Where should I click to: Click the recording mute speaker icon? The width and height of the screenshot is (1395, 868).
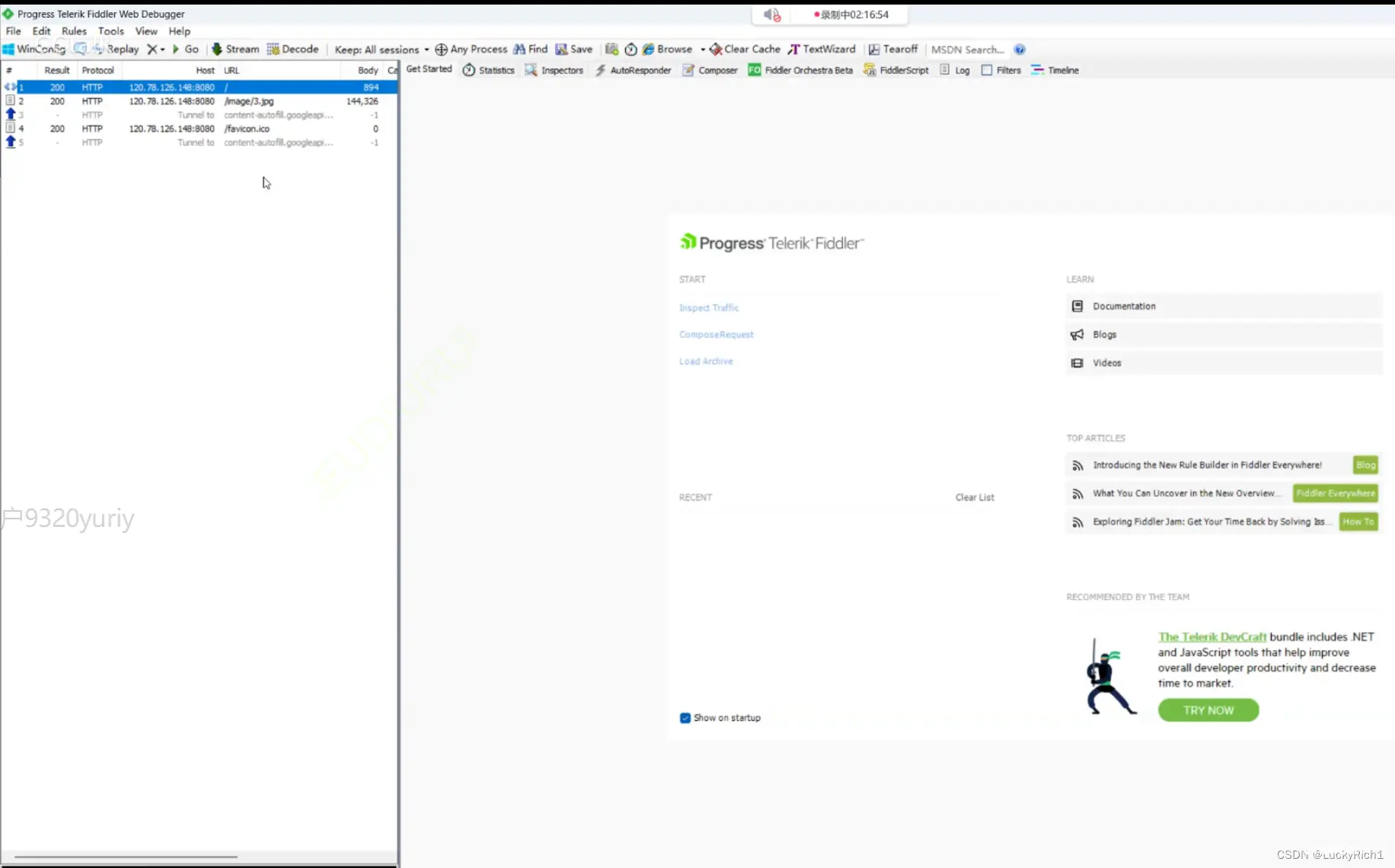click(772, 14)
